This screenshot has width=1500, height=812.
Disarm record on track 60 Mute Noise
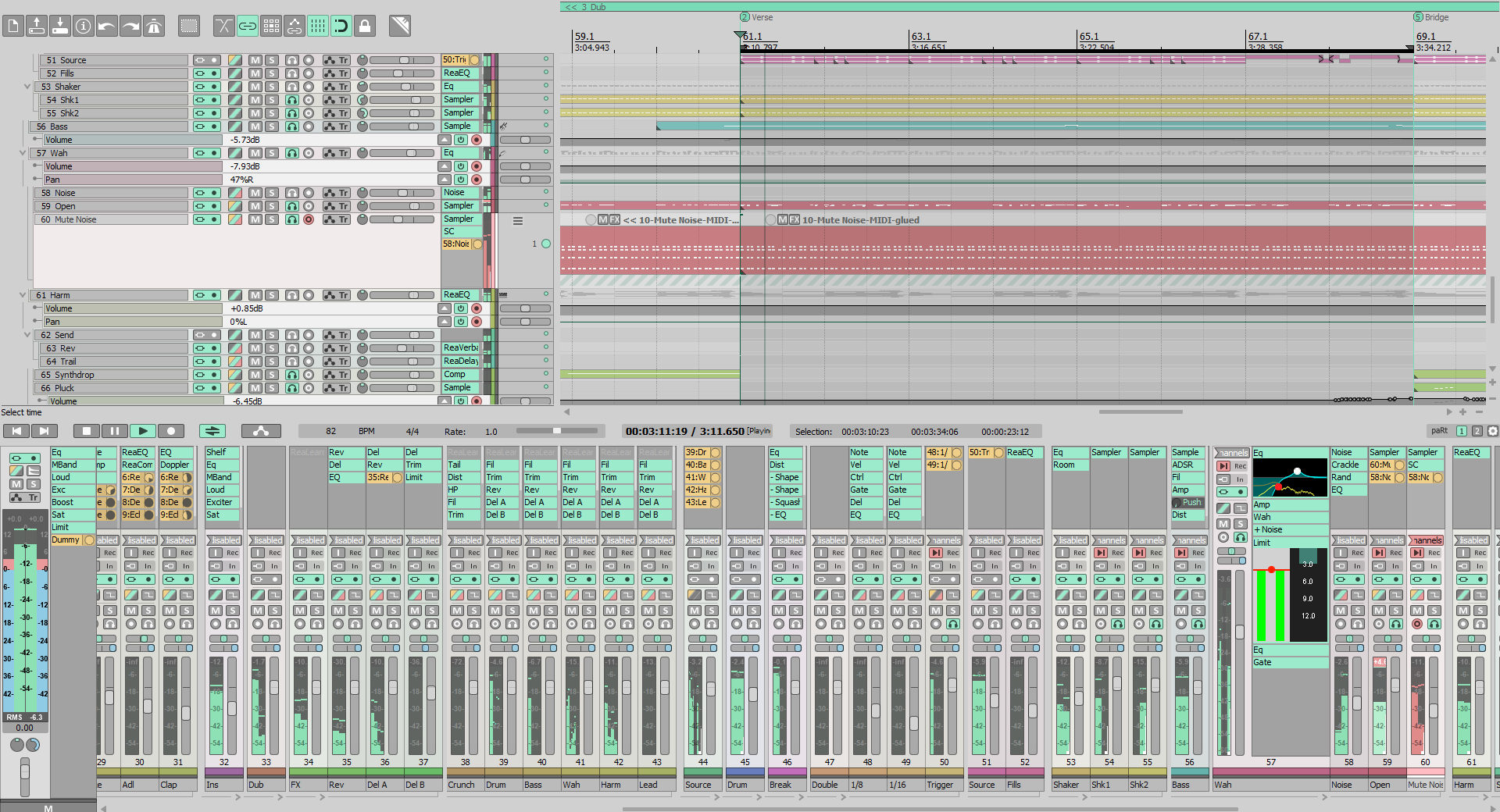[309, 219]
